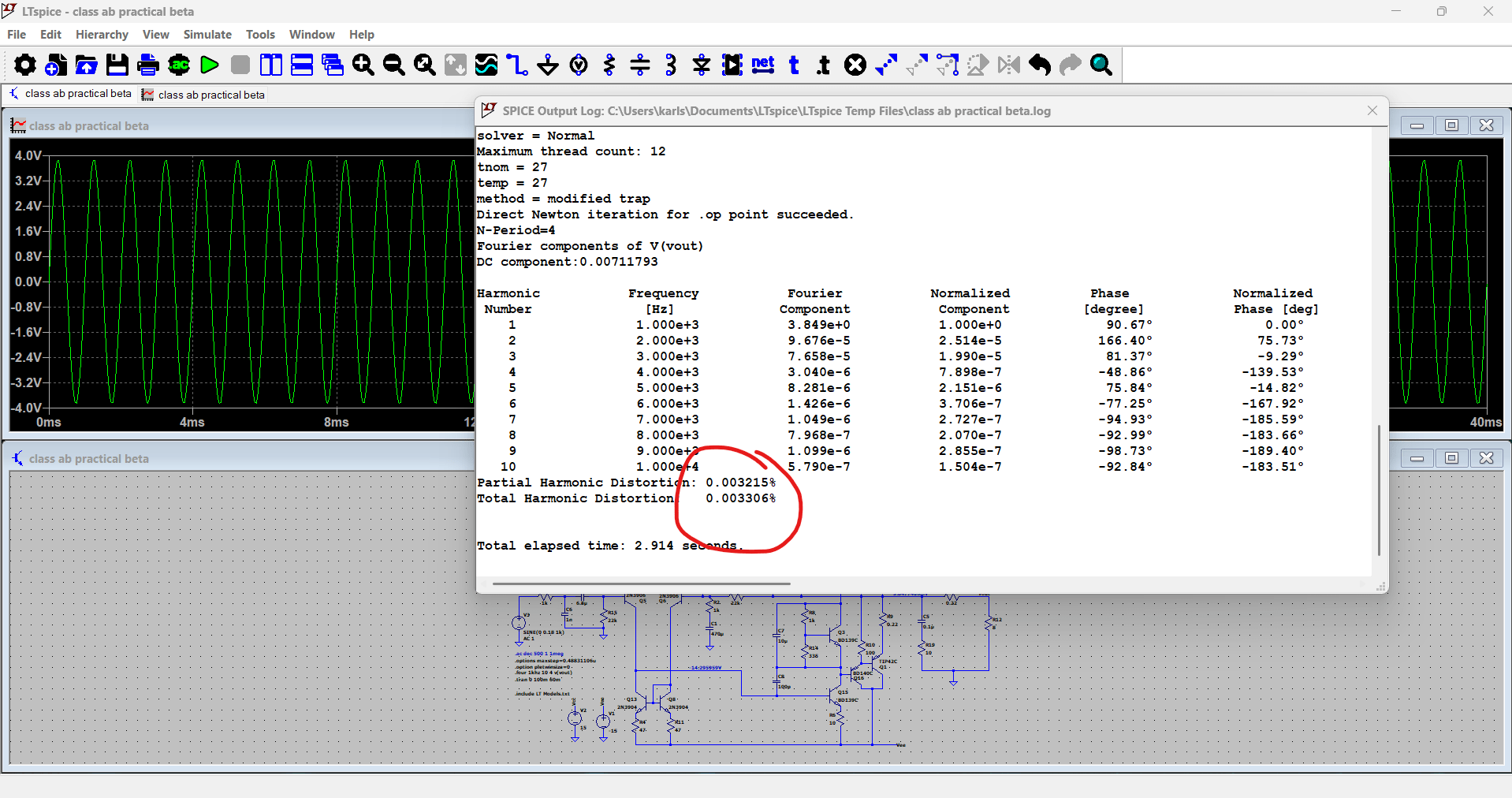Screen dimensions: 1512x798
Task: Open the Component chooser
Action: pos(732,65)
